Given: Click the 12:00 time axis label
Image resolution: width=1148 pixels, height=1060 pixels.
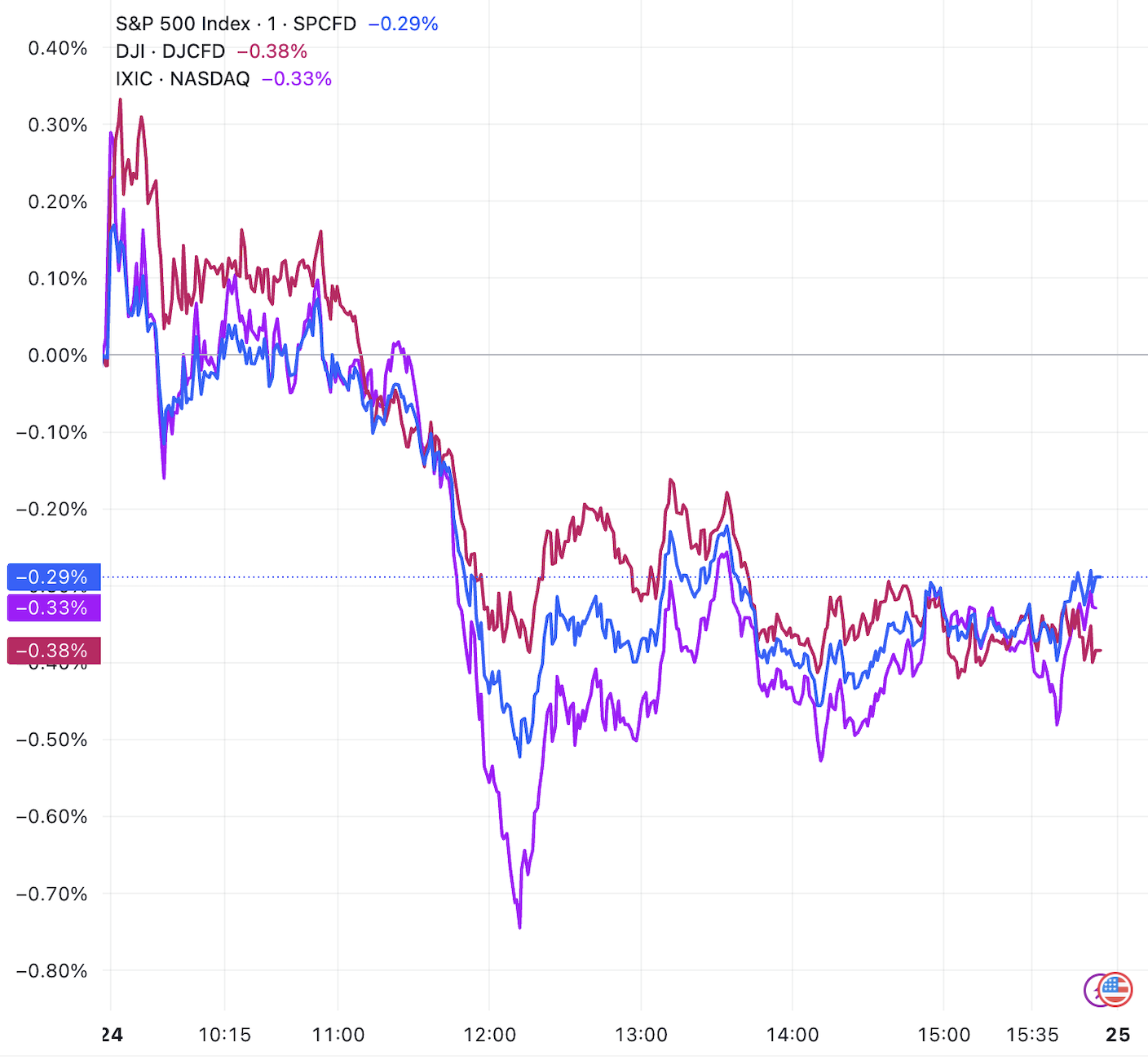Looking at the screenshot, I should click(x=489, y=1035).
